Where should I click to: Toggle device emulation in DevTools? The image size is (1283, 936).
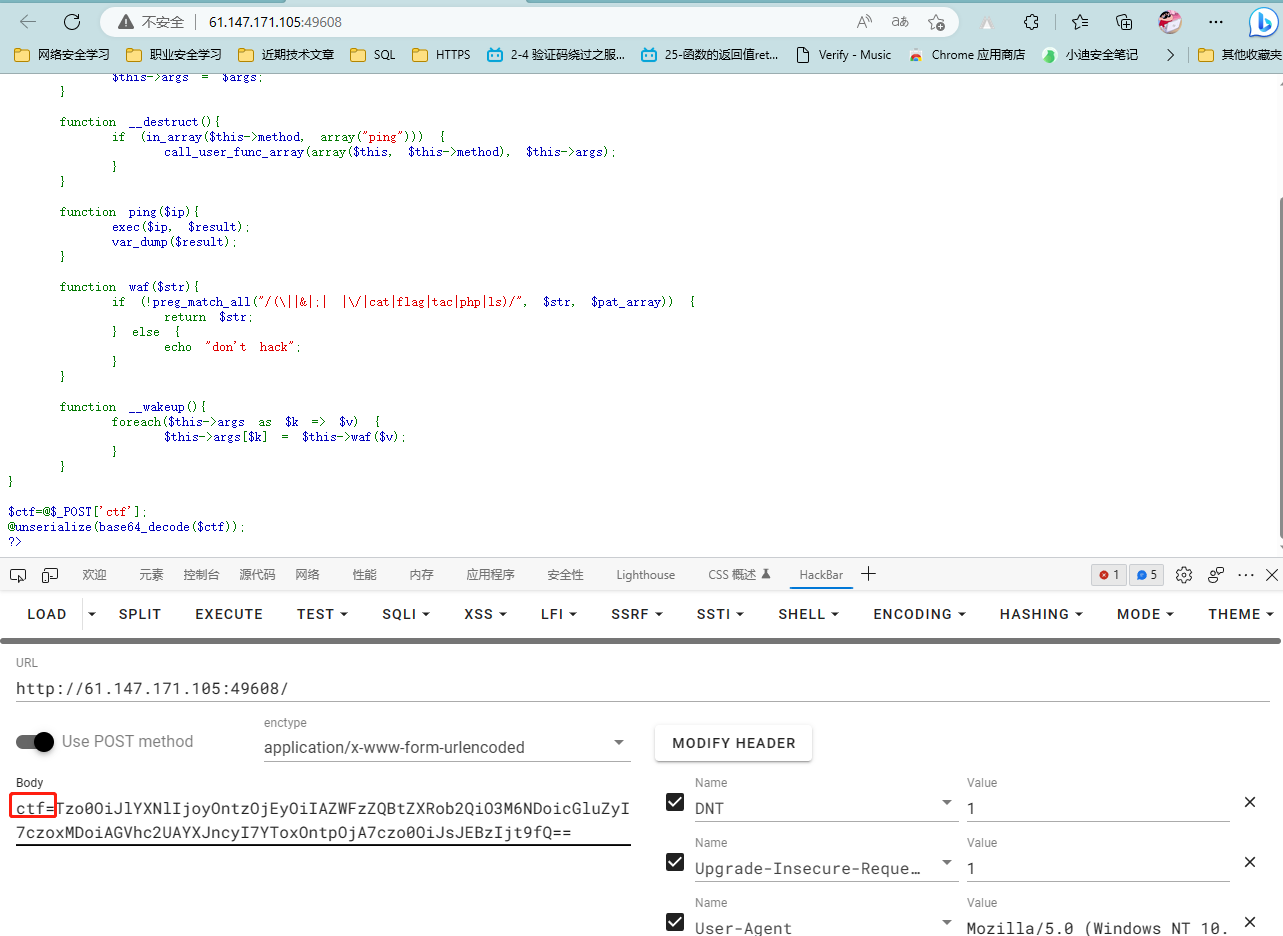pyautogui.click(x=50, y=575)
